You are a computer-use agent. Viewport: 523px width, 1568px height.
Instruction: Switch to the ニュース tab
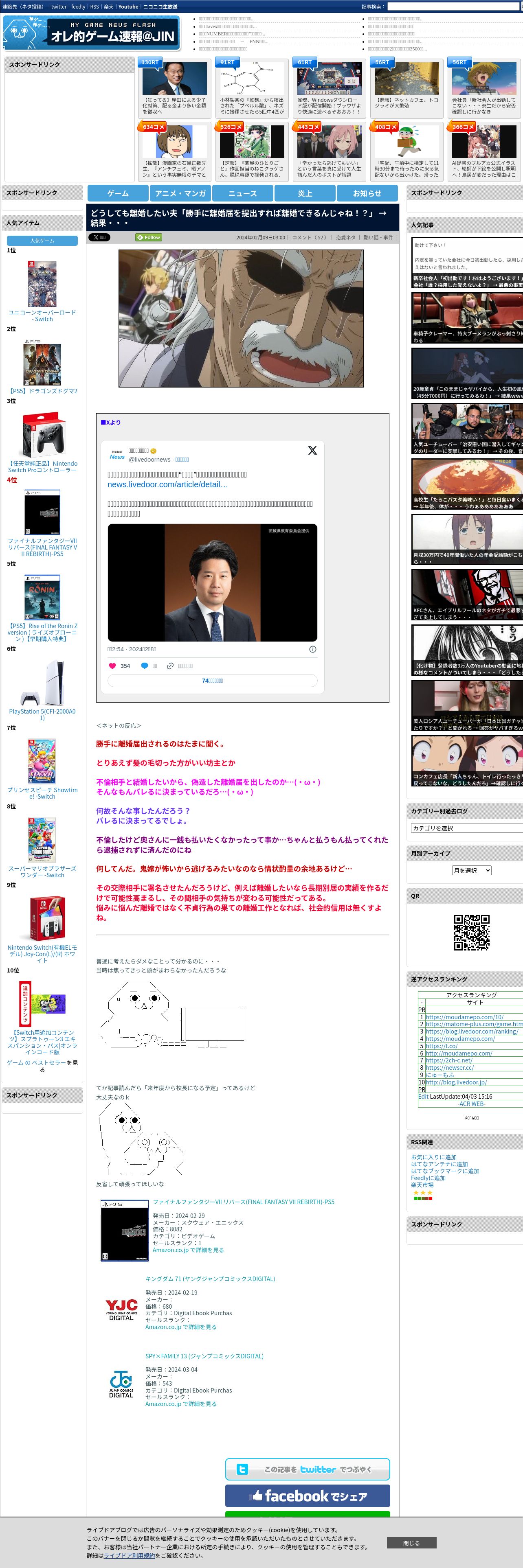pos(242,193)
